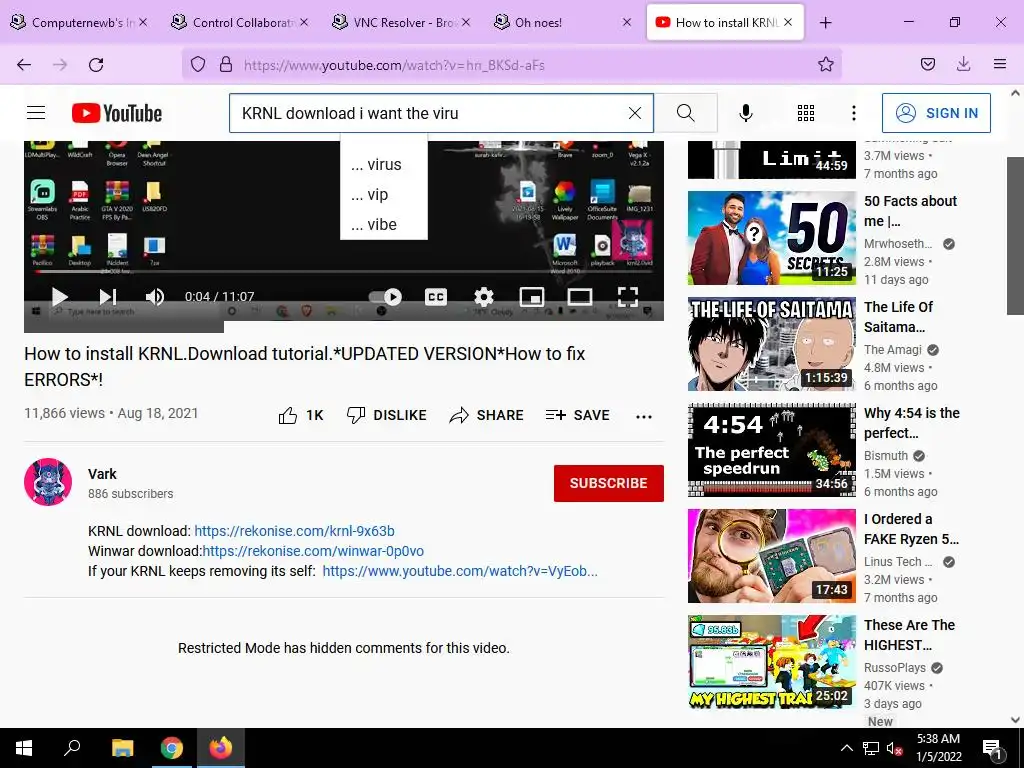Open the Winwar download rekonise link

click(313, 551)
